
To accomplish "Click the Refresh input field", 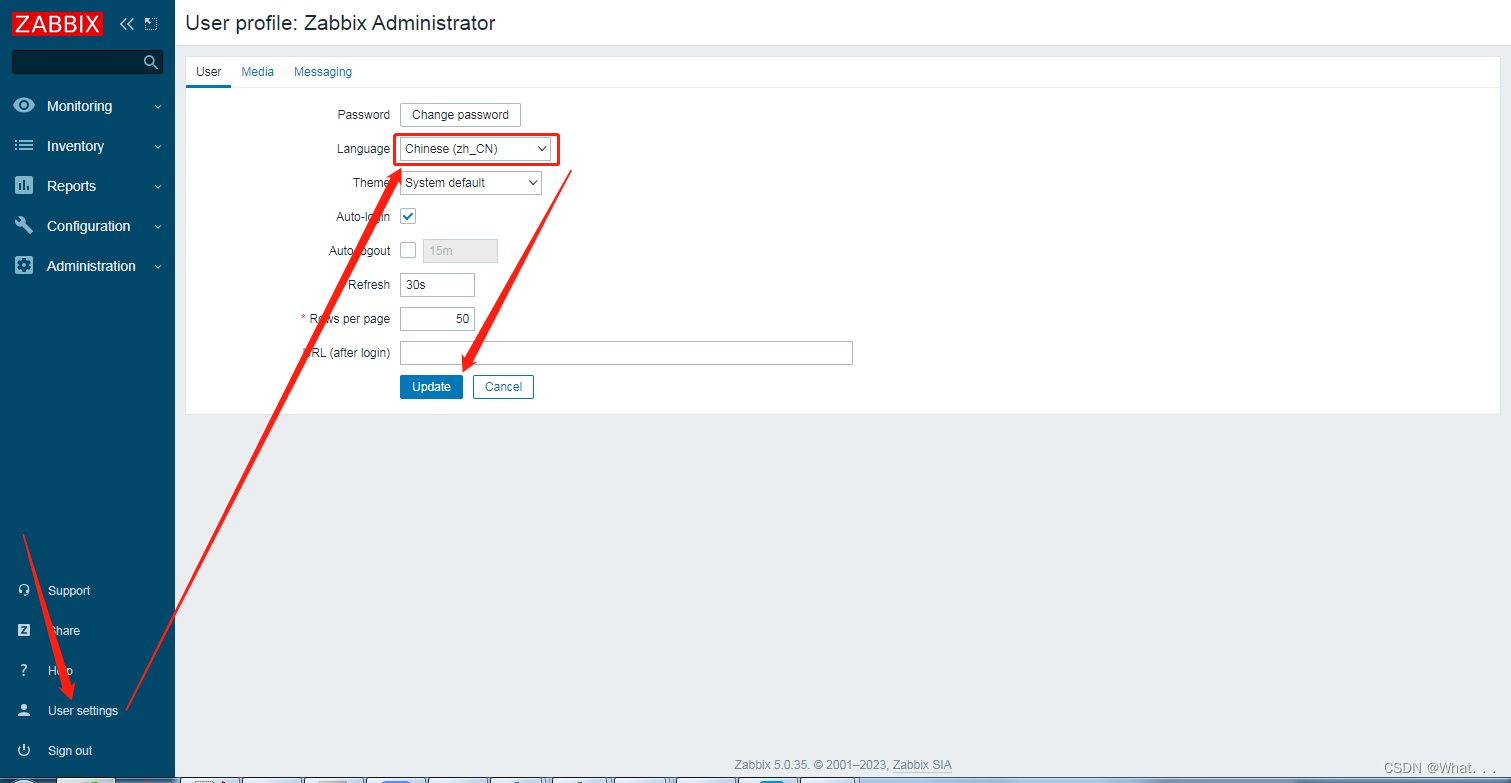I will coord(437,285).
